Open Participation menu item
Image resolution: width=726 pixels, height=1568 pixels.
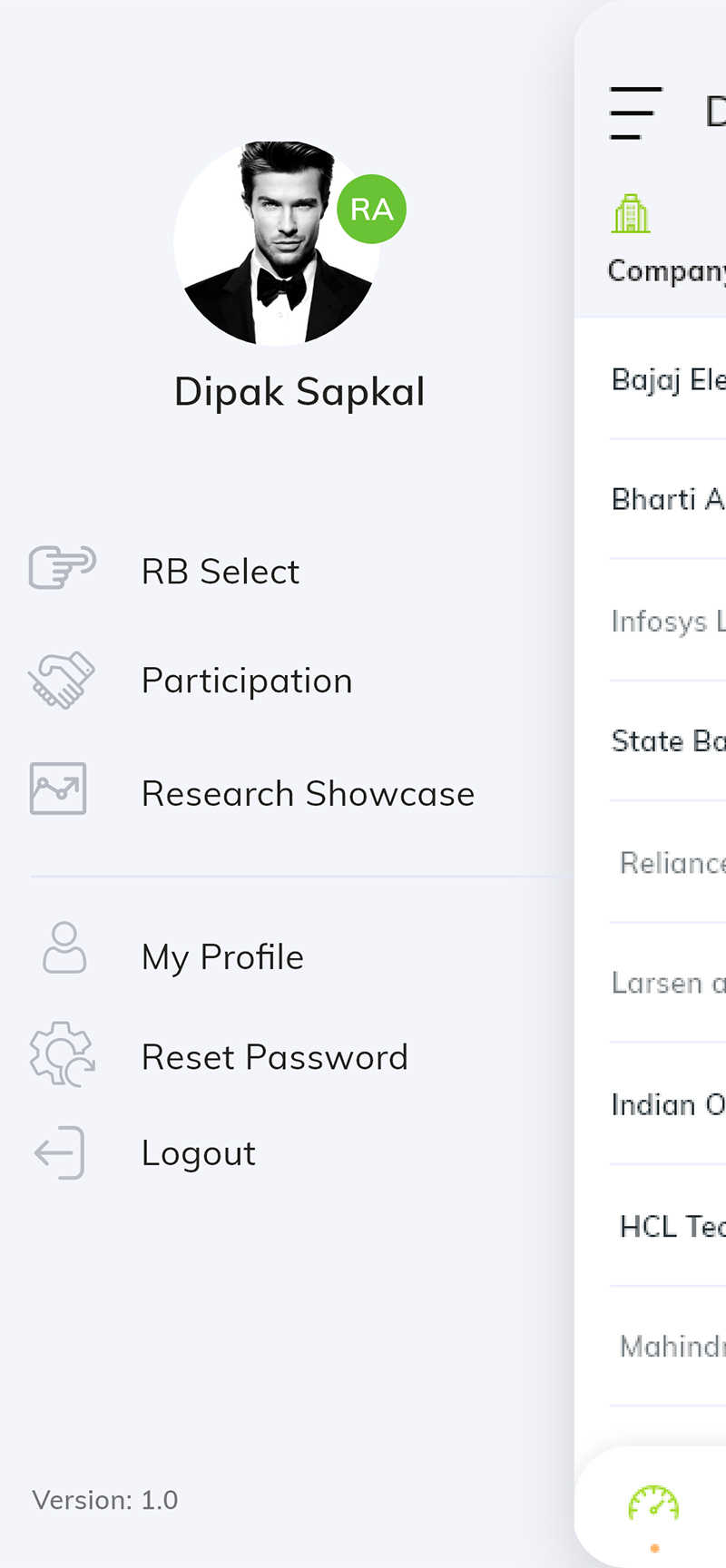pyautogui.click(x=247, y=681)
